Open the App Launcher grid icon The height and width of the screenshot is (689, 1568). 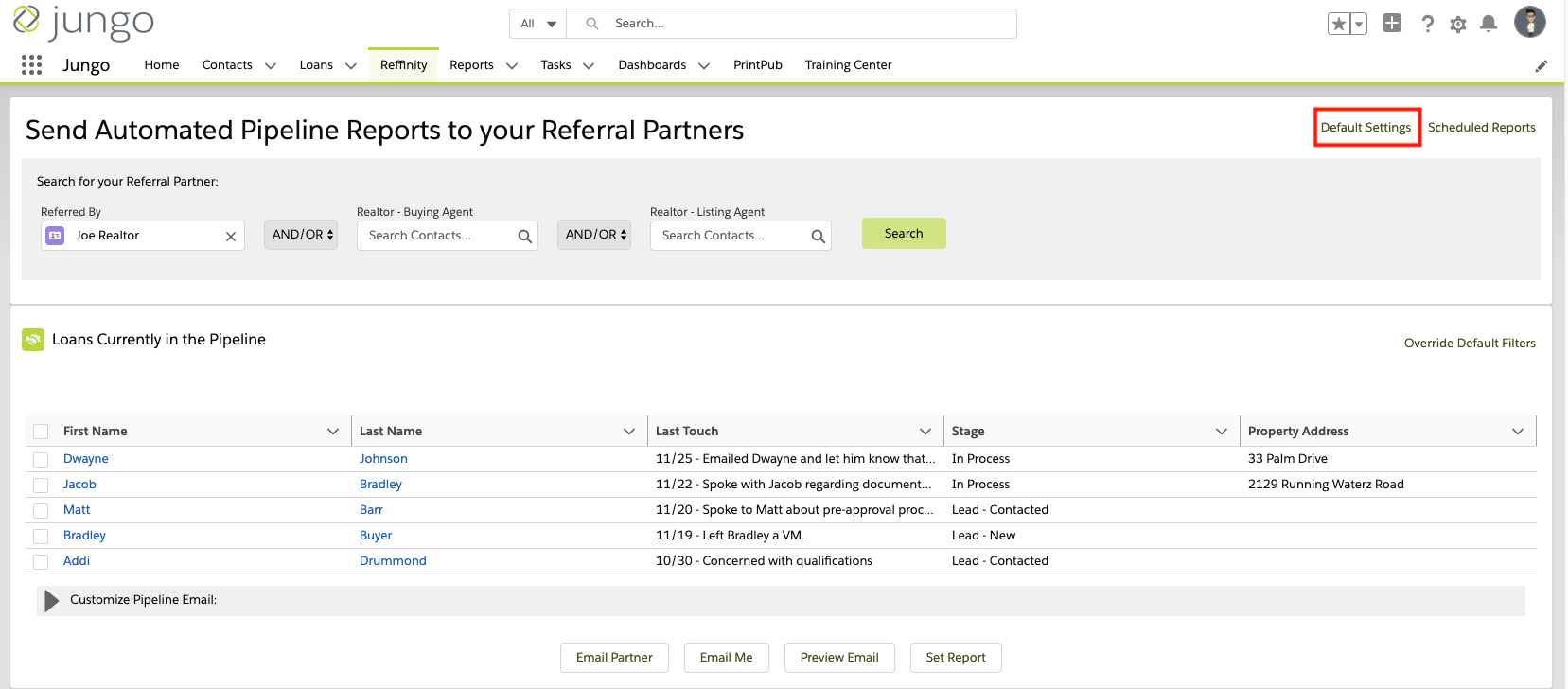(x=31, y=64)
